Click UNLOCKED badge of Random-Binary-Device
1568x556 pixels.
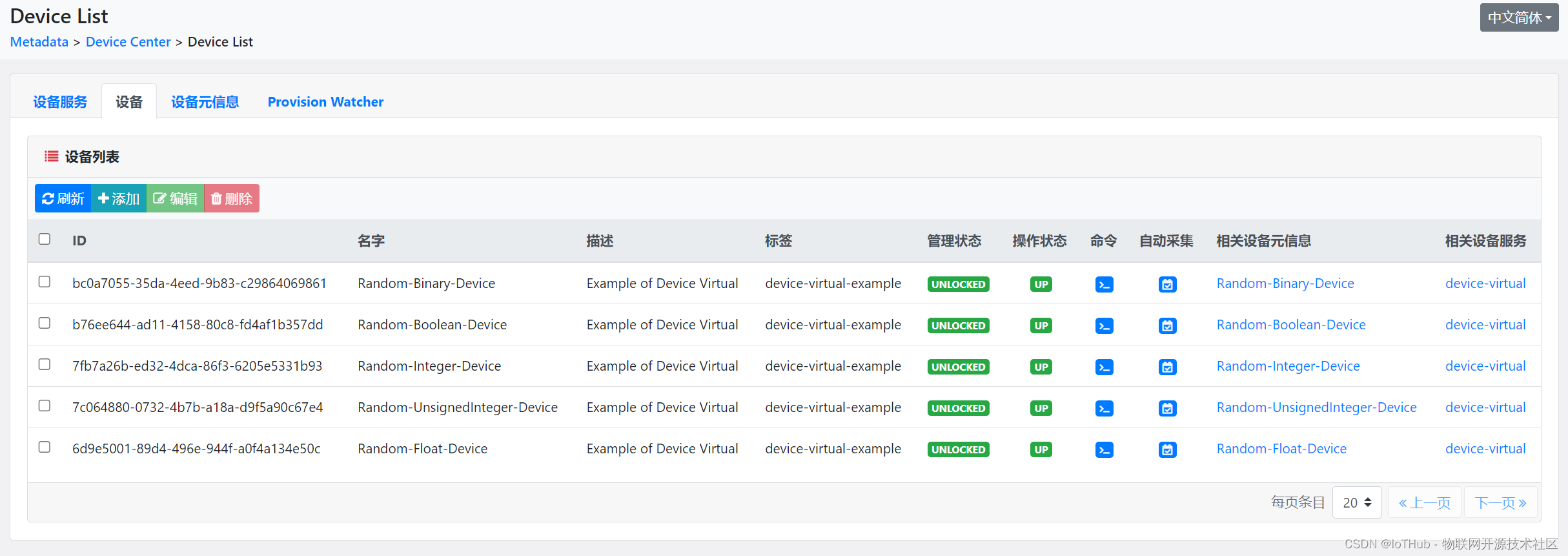(958, 284)
